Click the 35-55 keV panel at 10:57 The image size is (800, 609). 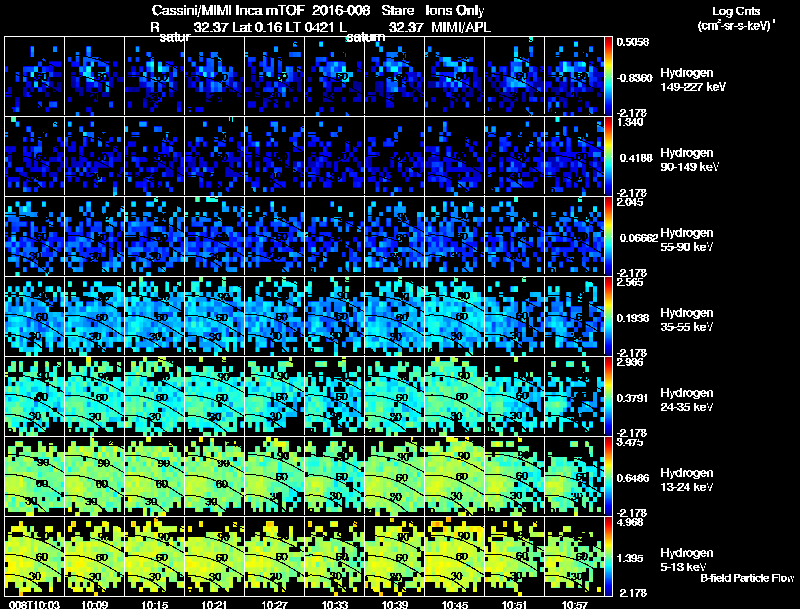[x=574, y=316]
